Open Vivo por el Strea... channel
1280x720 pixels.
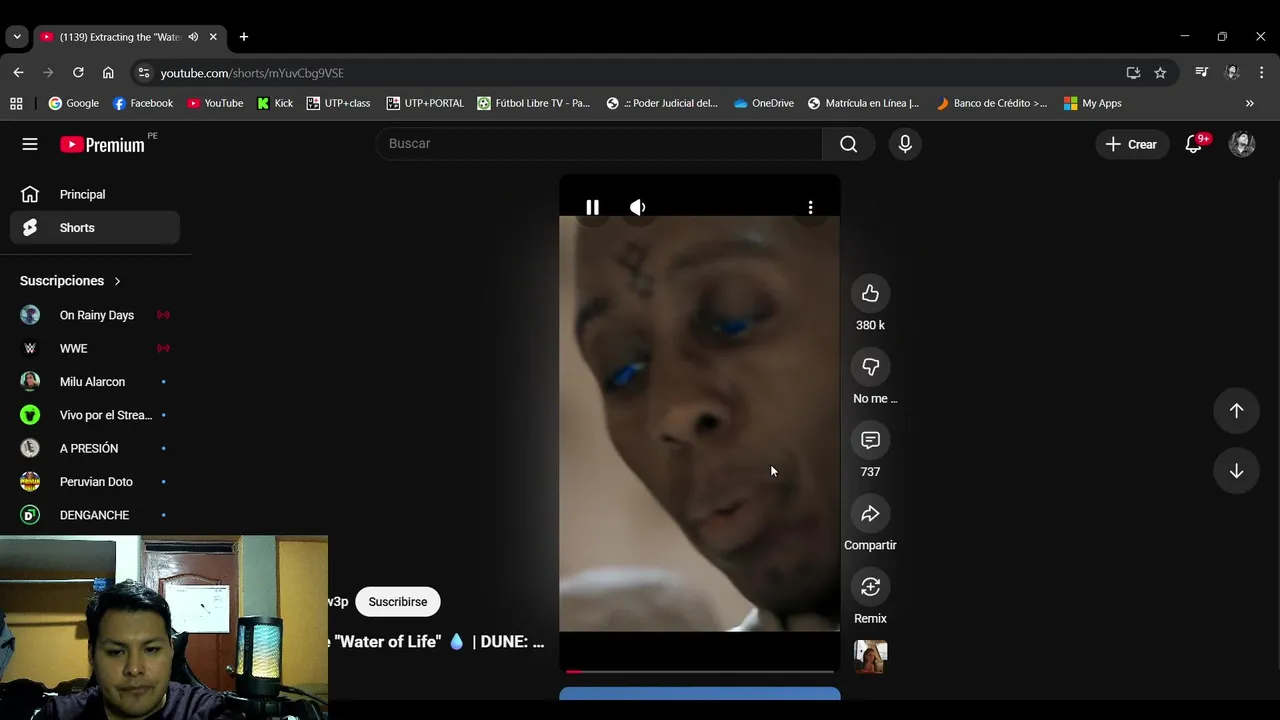95,415
